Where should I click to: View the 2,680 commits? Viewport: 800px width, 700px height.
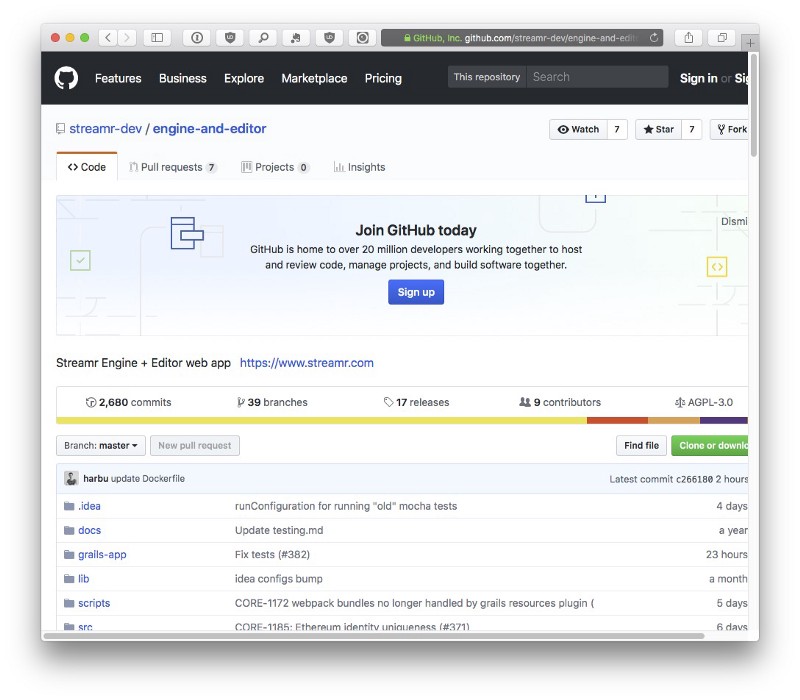coord(129,402)
